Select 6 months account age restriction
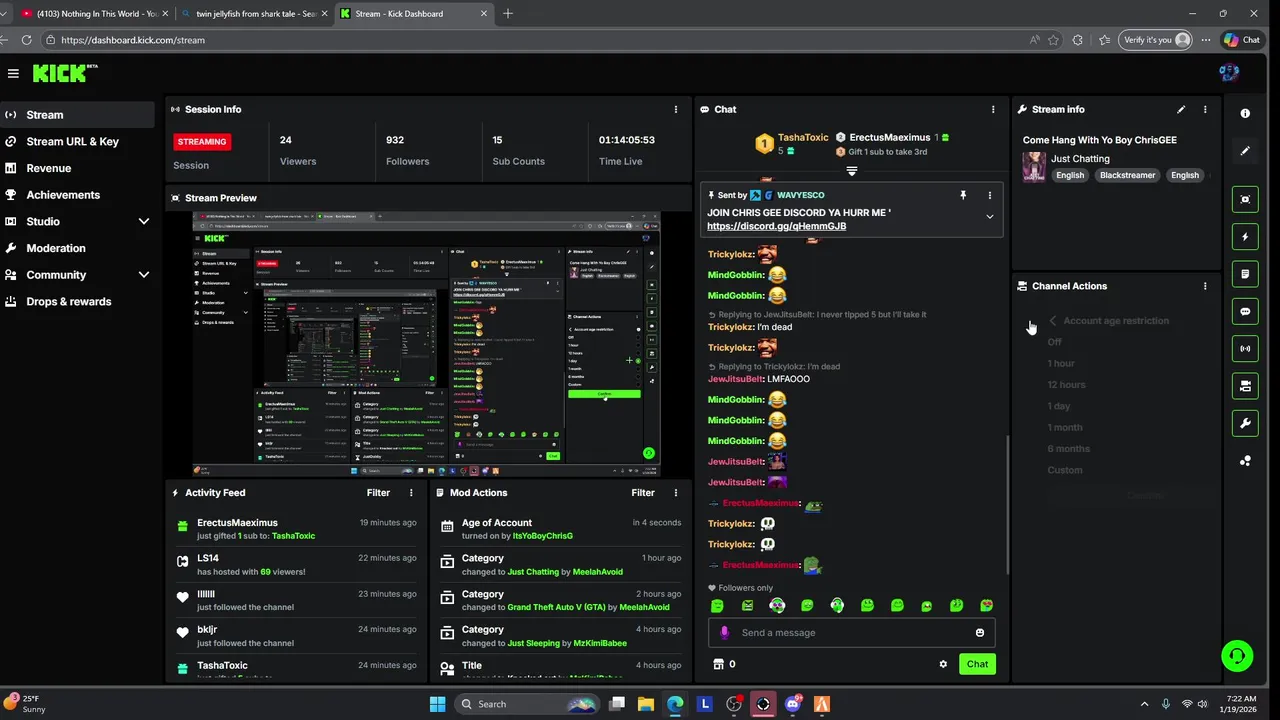Screen dimensions: 1280x720 (x=1068, y=449)
